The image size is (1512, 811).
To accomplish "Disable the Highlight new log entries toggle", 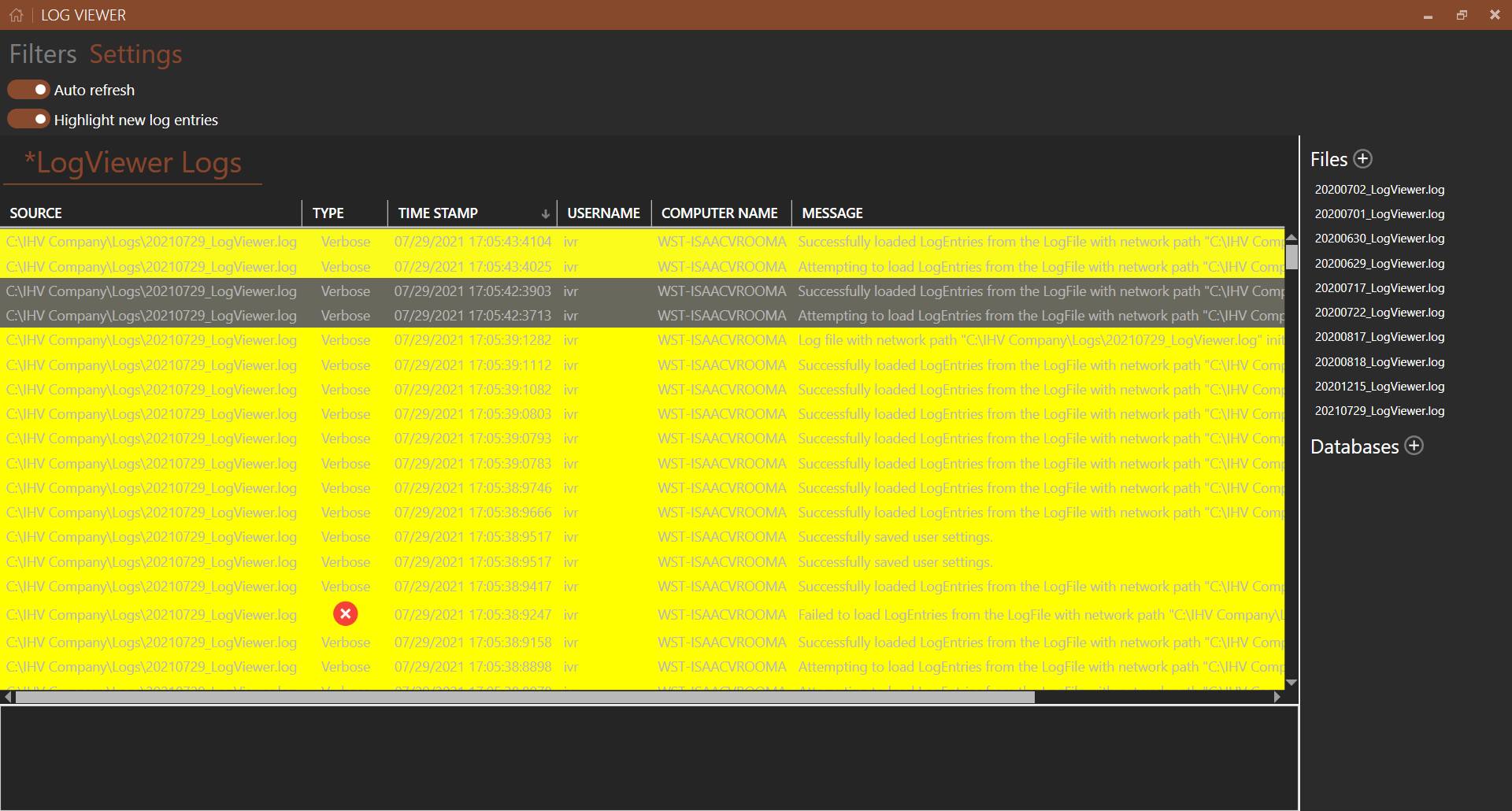I will (x=28, y=118).
